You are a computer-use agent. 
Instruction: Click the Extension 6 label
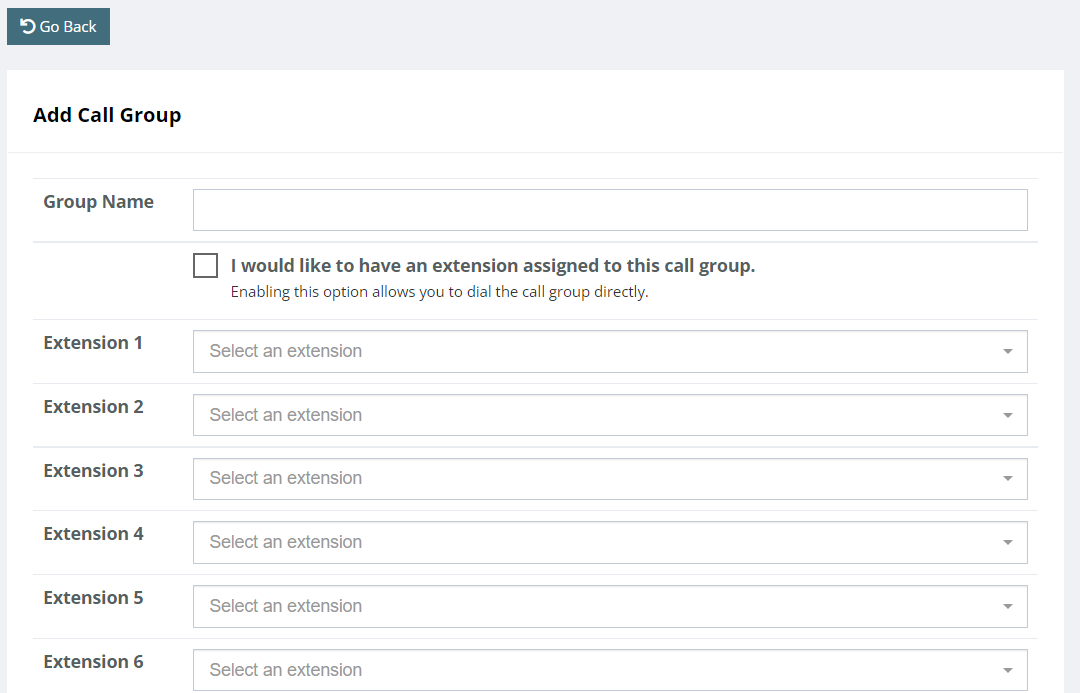click(93, 661)
